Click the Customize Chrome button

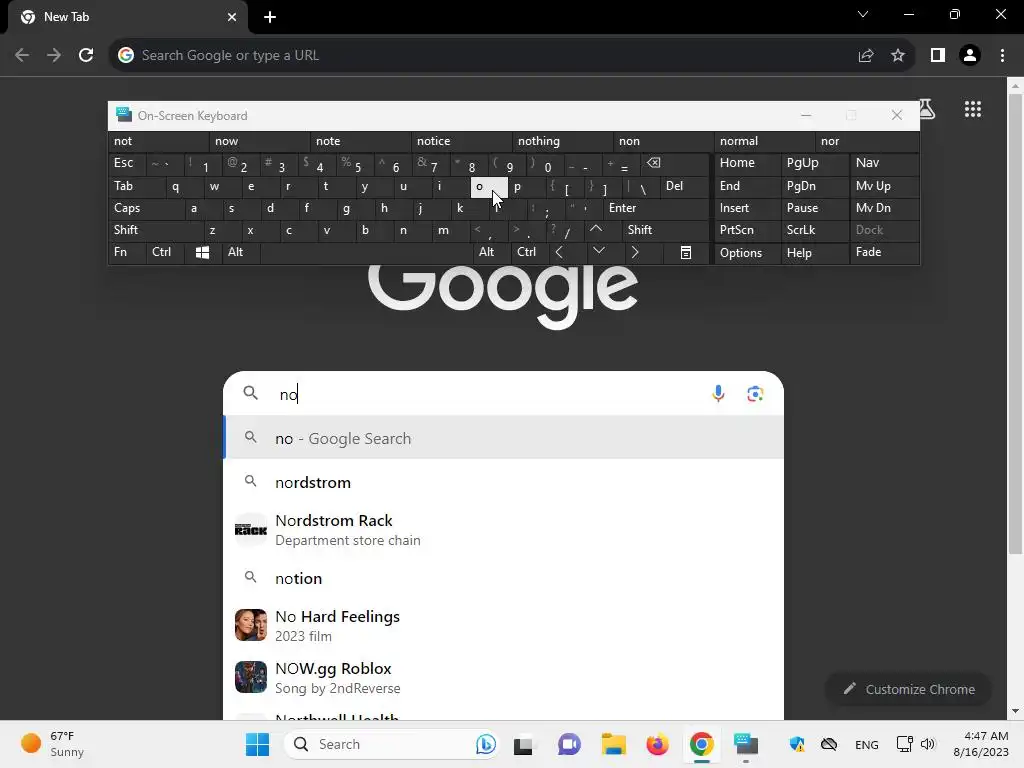coord(909,689)
